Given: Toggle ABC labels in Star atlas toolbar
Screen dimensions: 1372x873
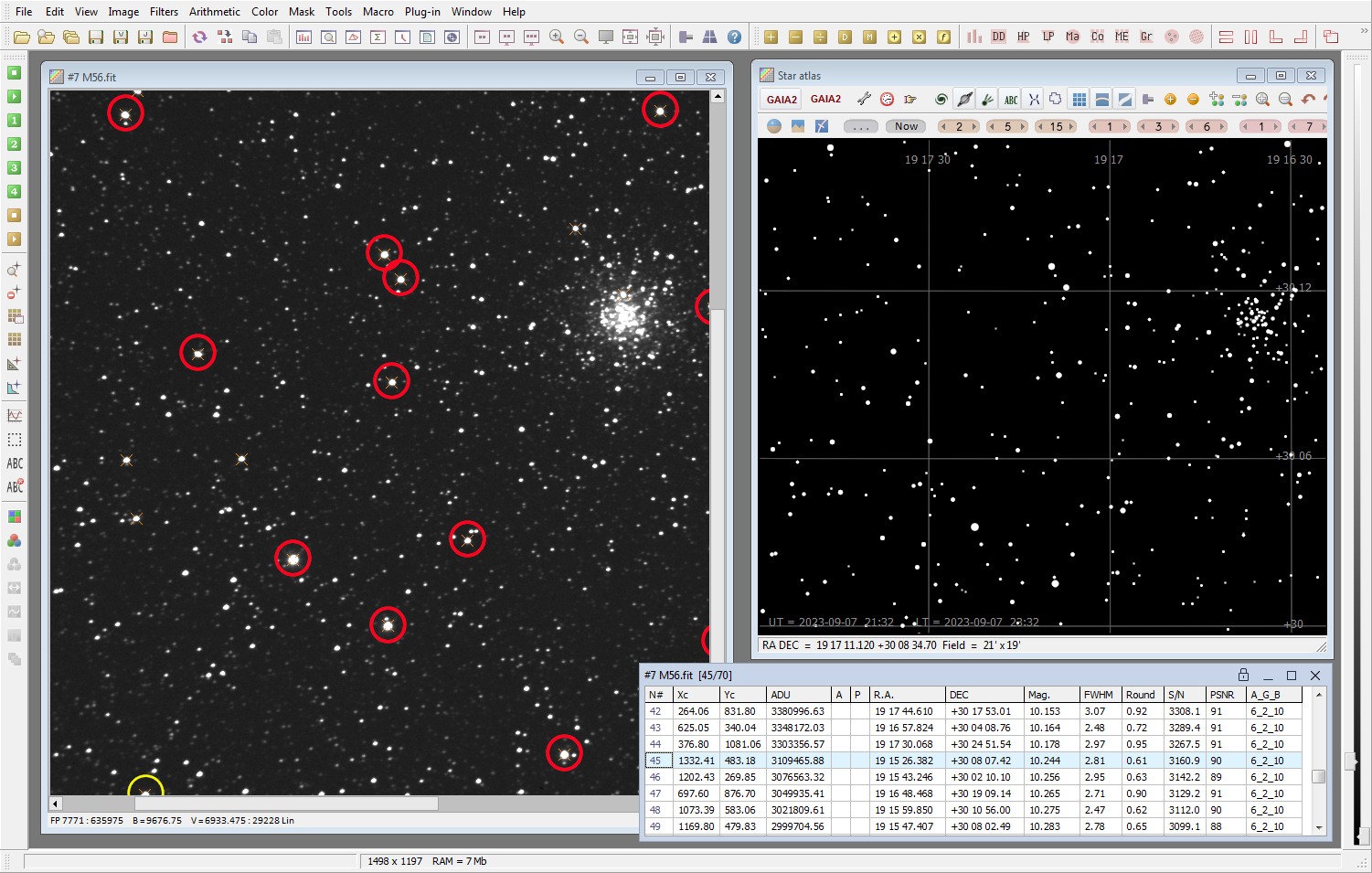Looking at the screenshot, I should click(1010, 99).
